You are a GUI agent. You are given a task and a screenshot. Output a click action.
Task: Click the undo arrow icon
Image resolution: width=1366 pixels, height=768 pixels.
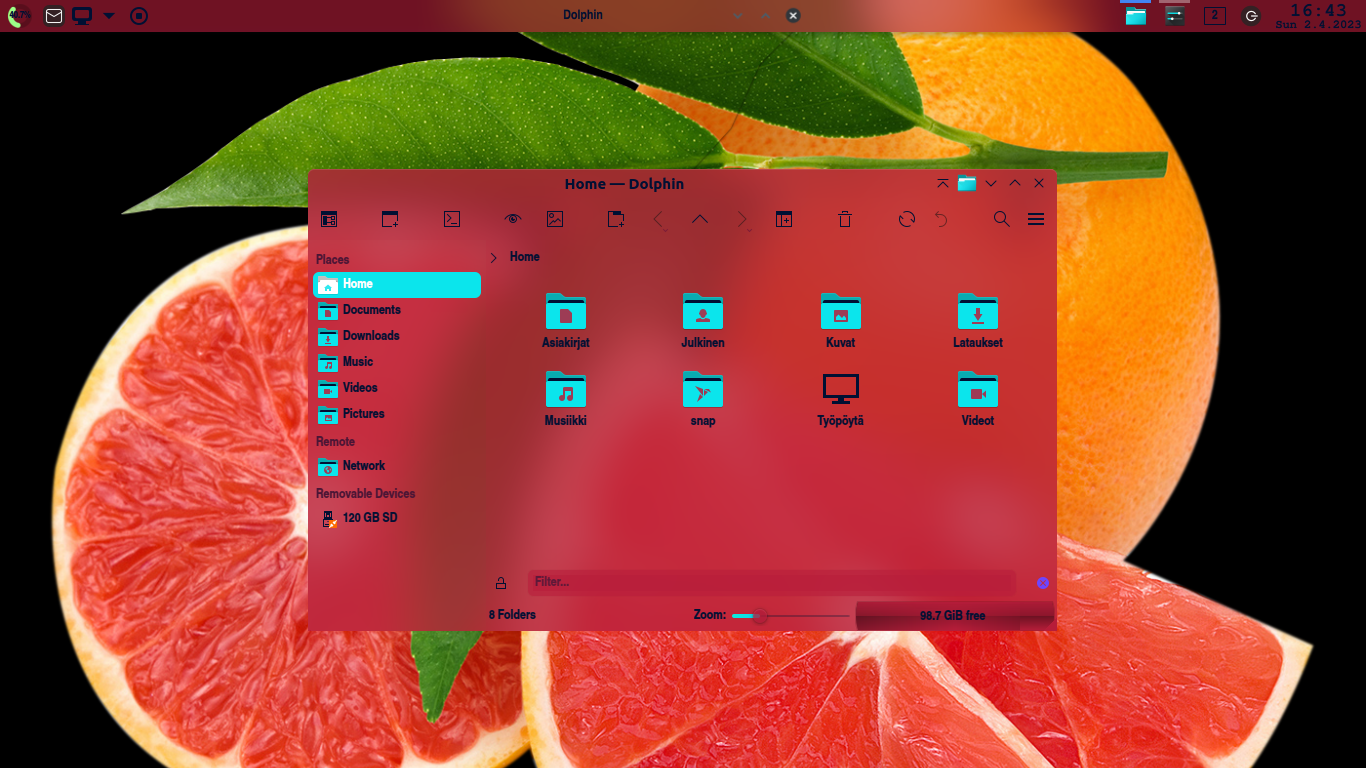(941, 219)
